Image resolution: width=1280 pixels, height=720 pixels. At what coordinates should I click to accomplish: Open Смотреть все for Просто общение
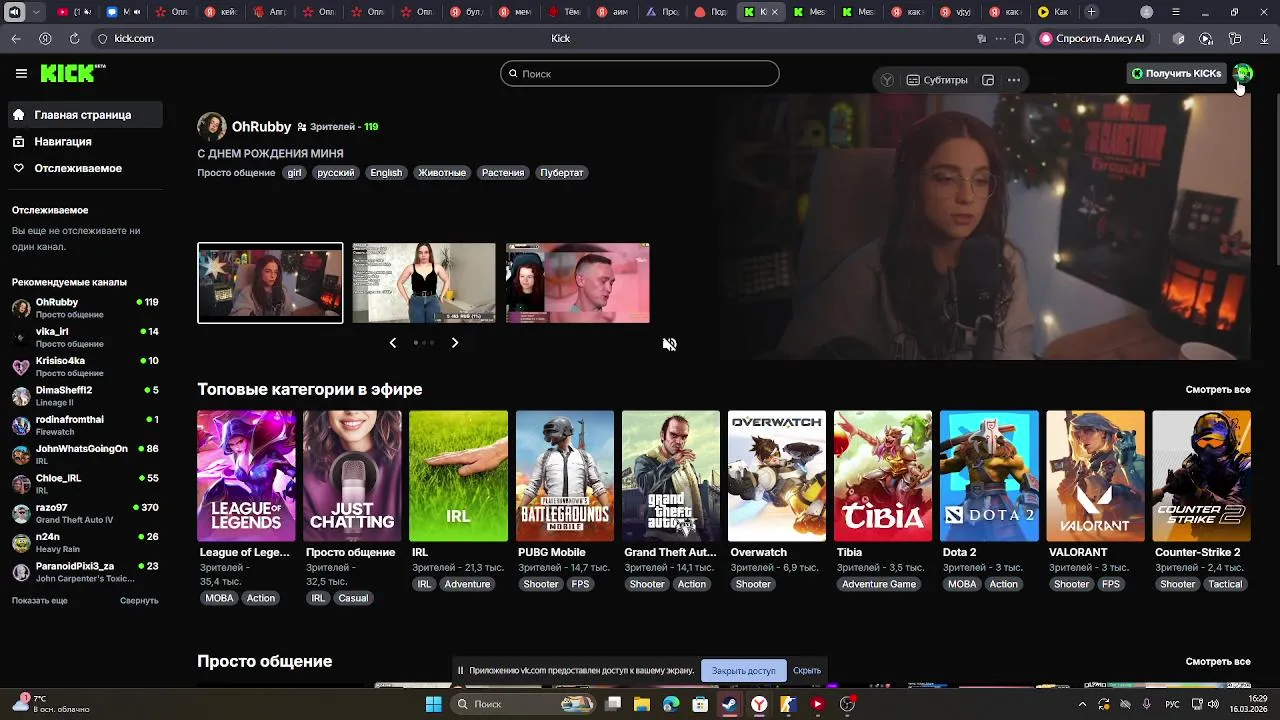1218,662
